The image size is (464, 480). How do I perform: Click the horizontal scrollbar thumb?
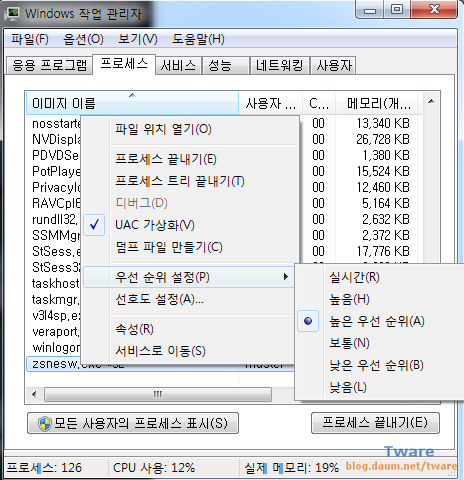(x=158, y=394)
